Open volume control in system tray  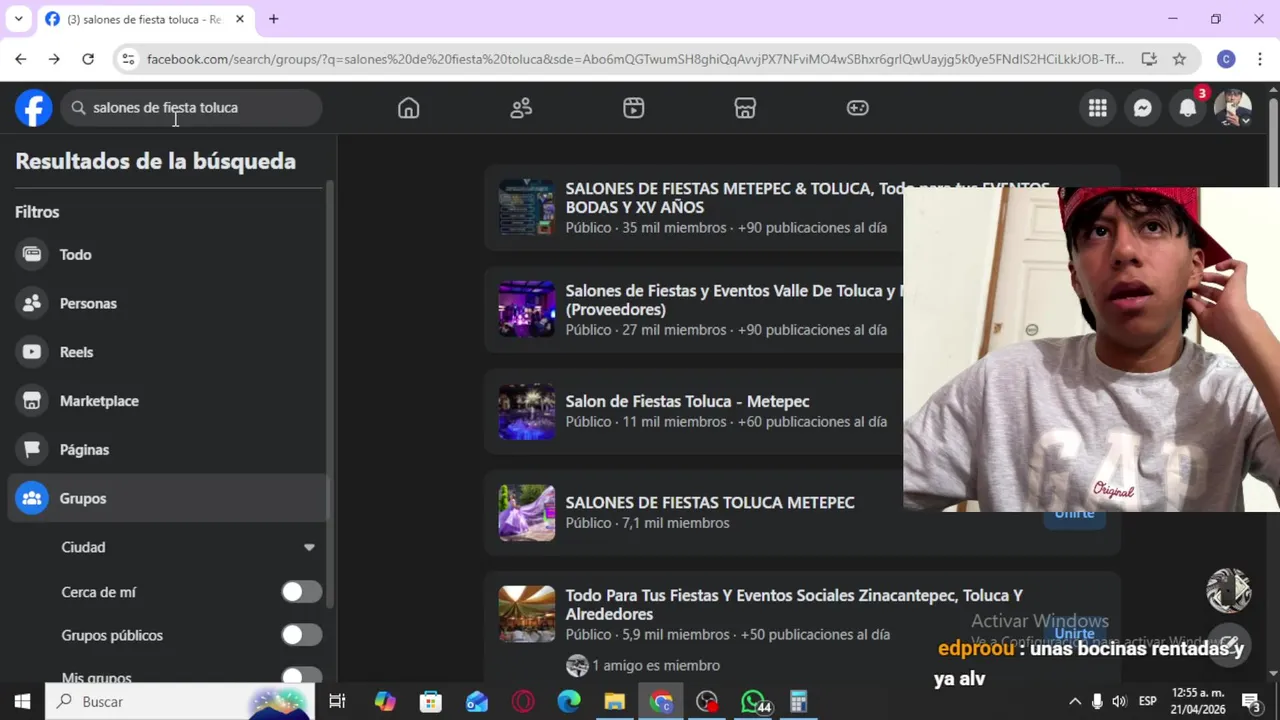[x=1119, y=701]
